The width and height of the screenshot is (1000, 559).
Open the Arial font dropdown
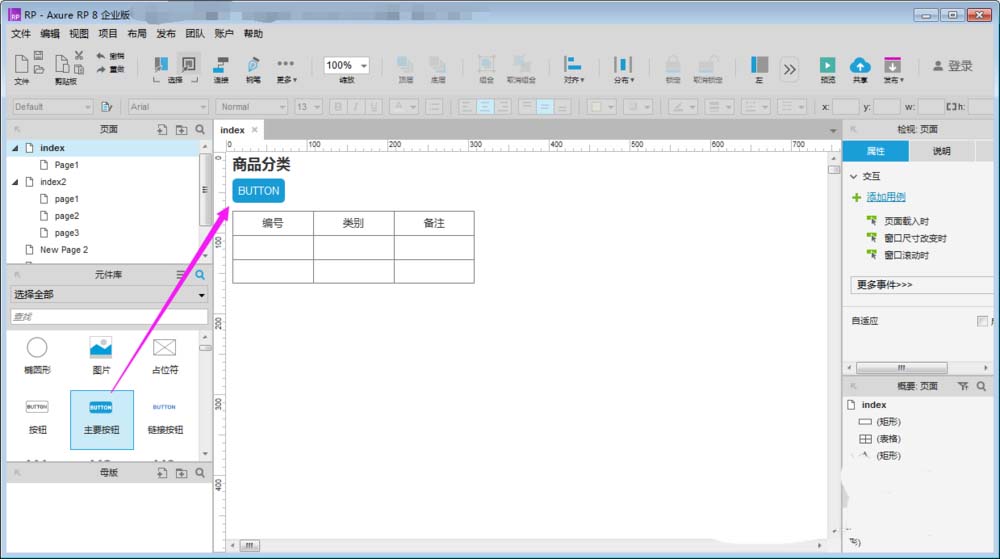(x=168, y=106)
